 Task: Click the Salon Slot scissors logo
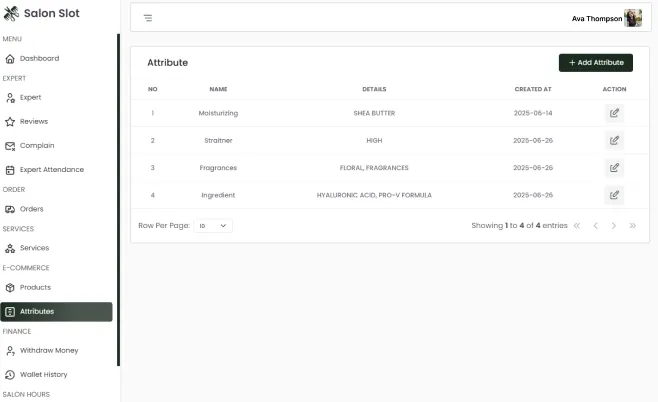[x=11, y=13]
